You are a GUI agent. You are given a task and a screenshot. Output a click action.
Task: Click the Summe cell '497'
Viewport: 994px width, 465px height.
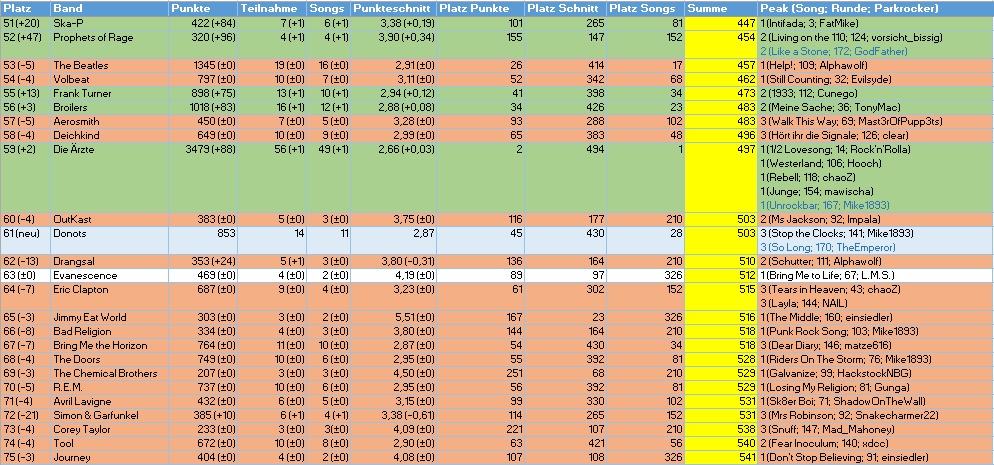pyautogui.click(x=721, y=177)
